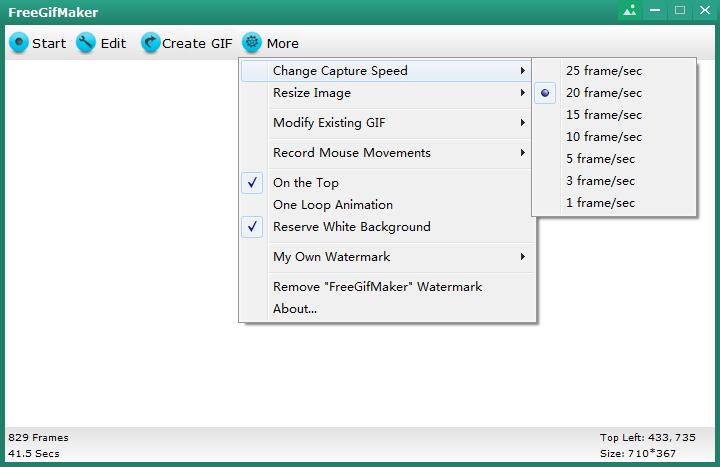The height and width of the screenshot is (467, 720).
Task: Click the Create GIF arrow icon
Action: [x=150, y=43]
